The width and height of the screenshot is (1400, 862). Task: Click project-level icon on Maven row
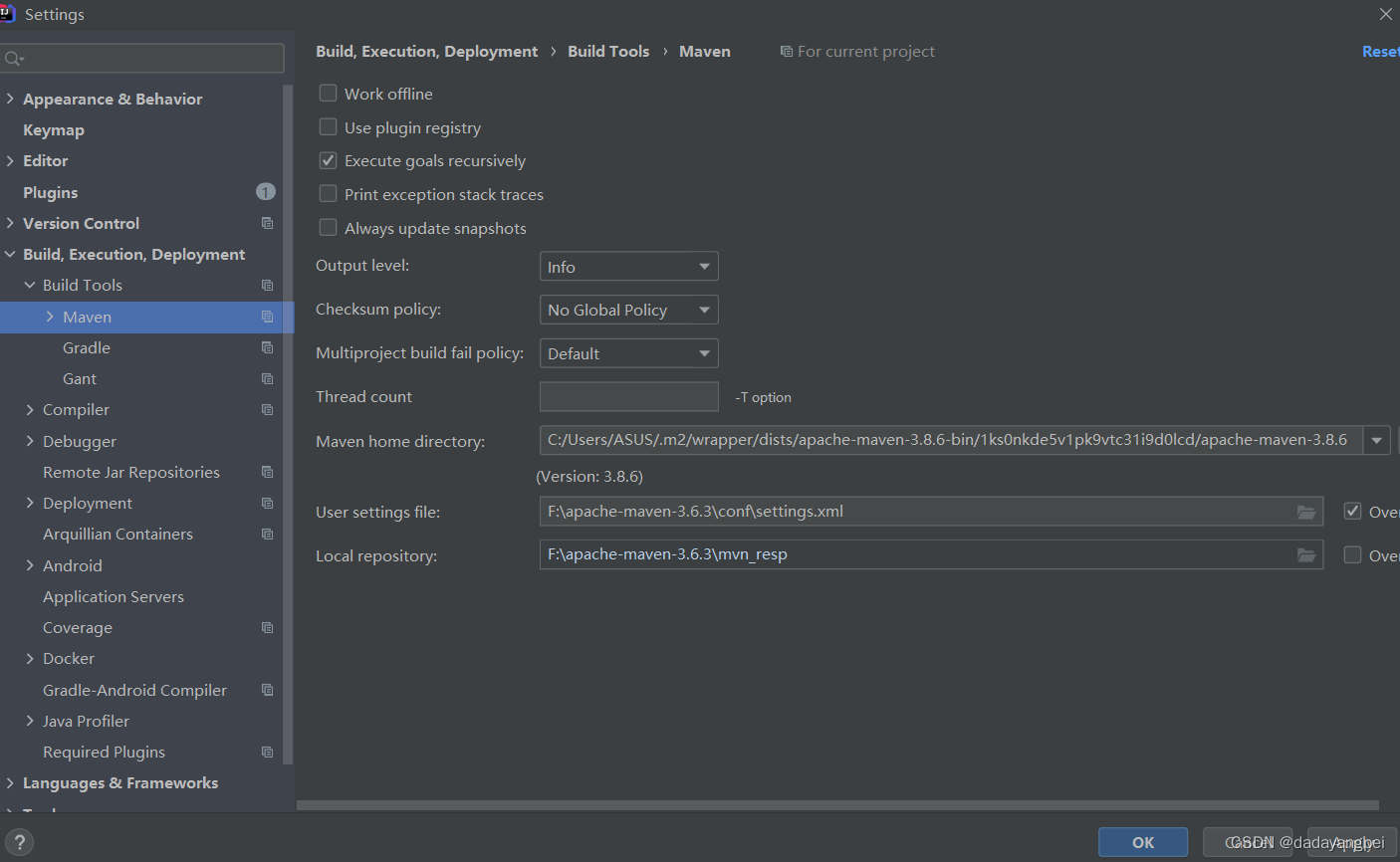click(267, 317)
